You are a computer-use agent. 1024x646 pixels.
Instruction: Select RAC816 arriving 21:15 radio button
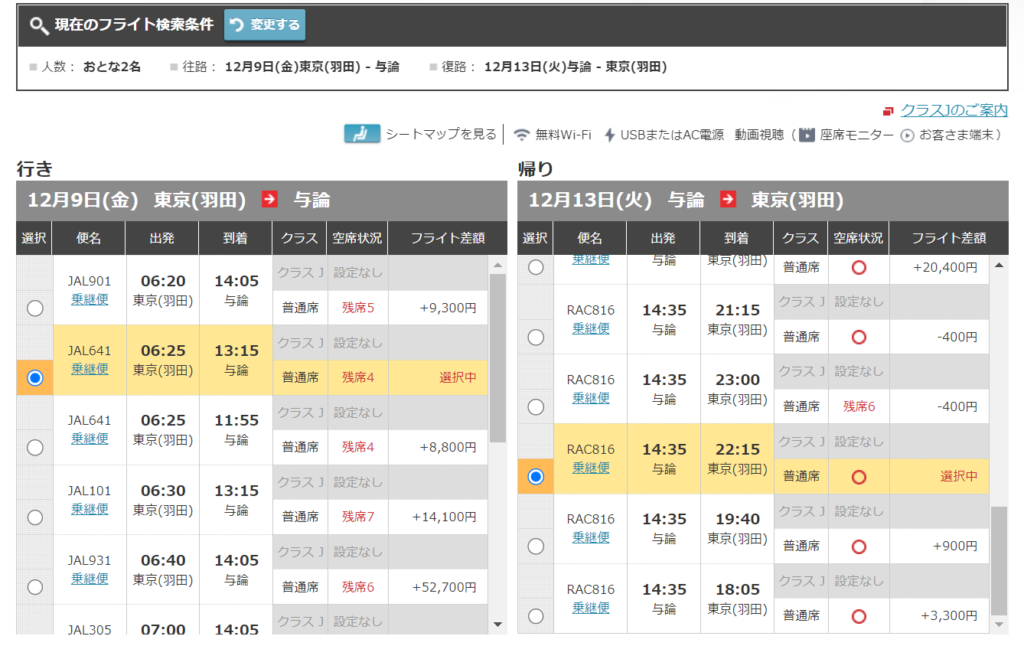pos(536,337)
